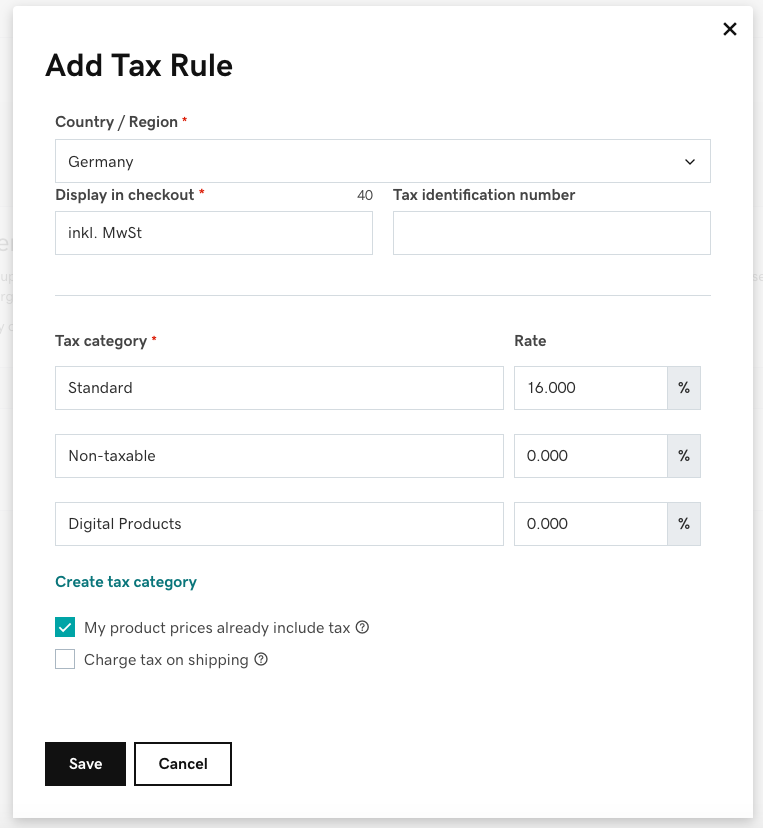Viewport: 763px width, 828px height.
Task: Edit the Non-taxable category name field
Action: tap(279, 456)
